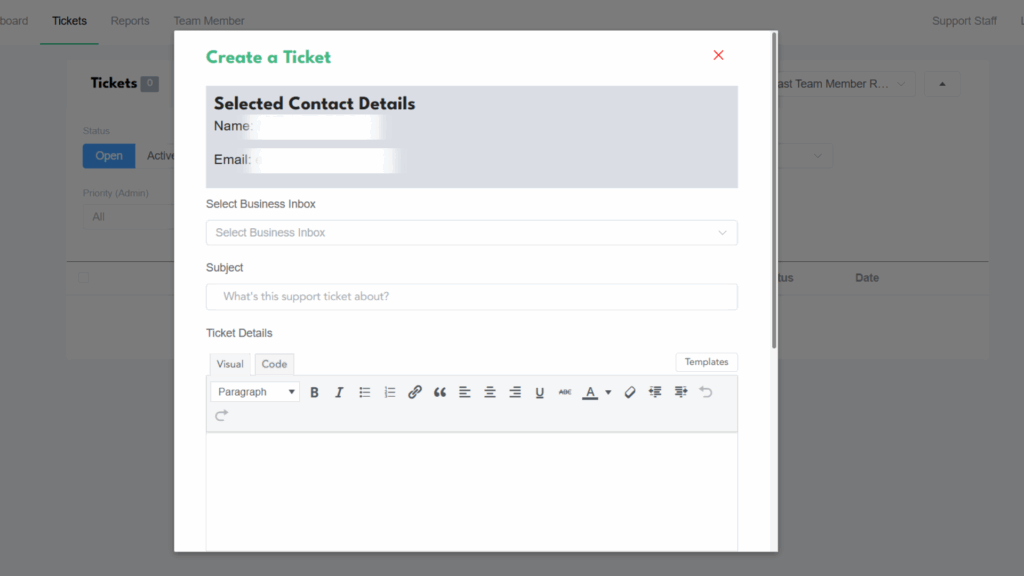Open the text color picker arrow

(x=608, y=393)
